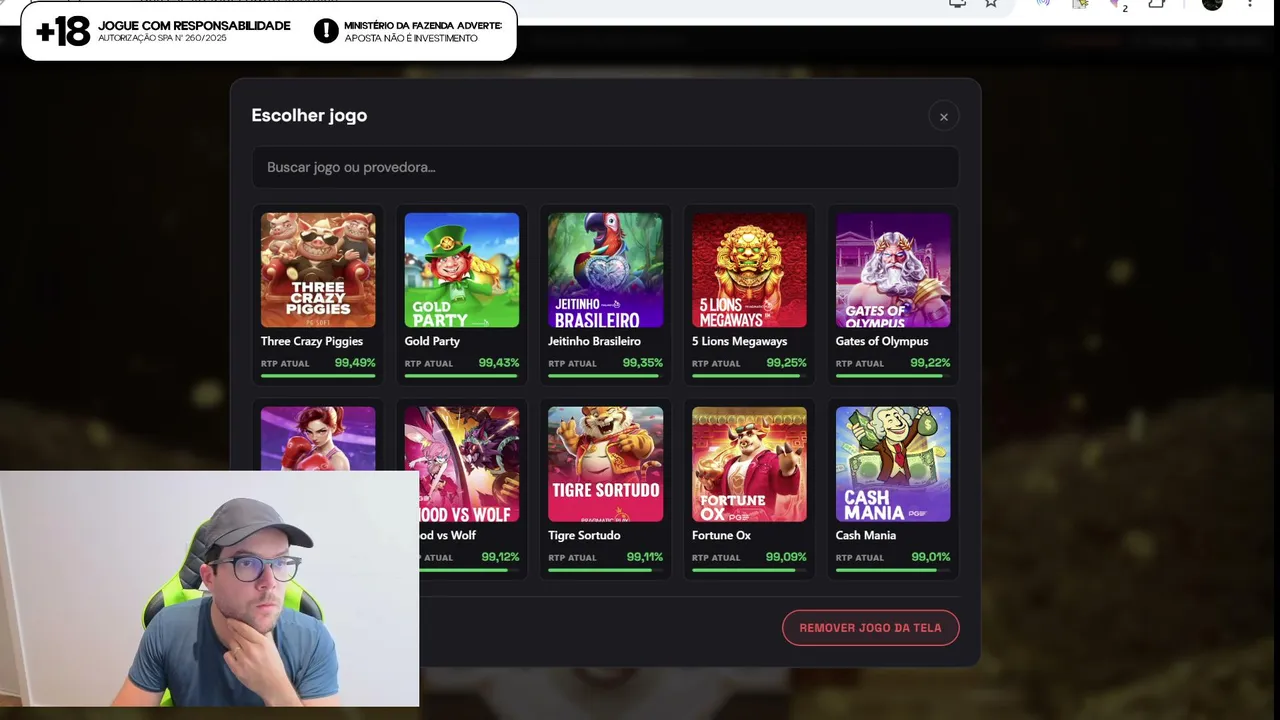Click the "Three Crazy Piggies" game title
1280x720 pixels.
(x=312, y=341)
